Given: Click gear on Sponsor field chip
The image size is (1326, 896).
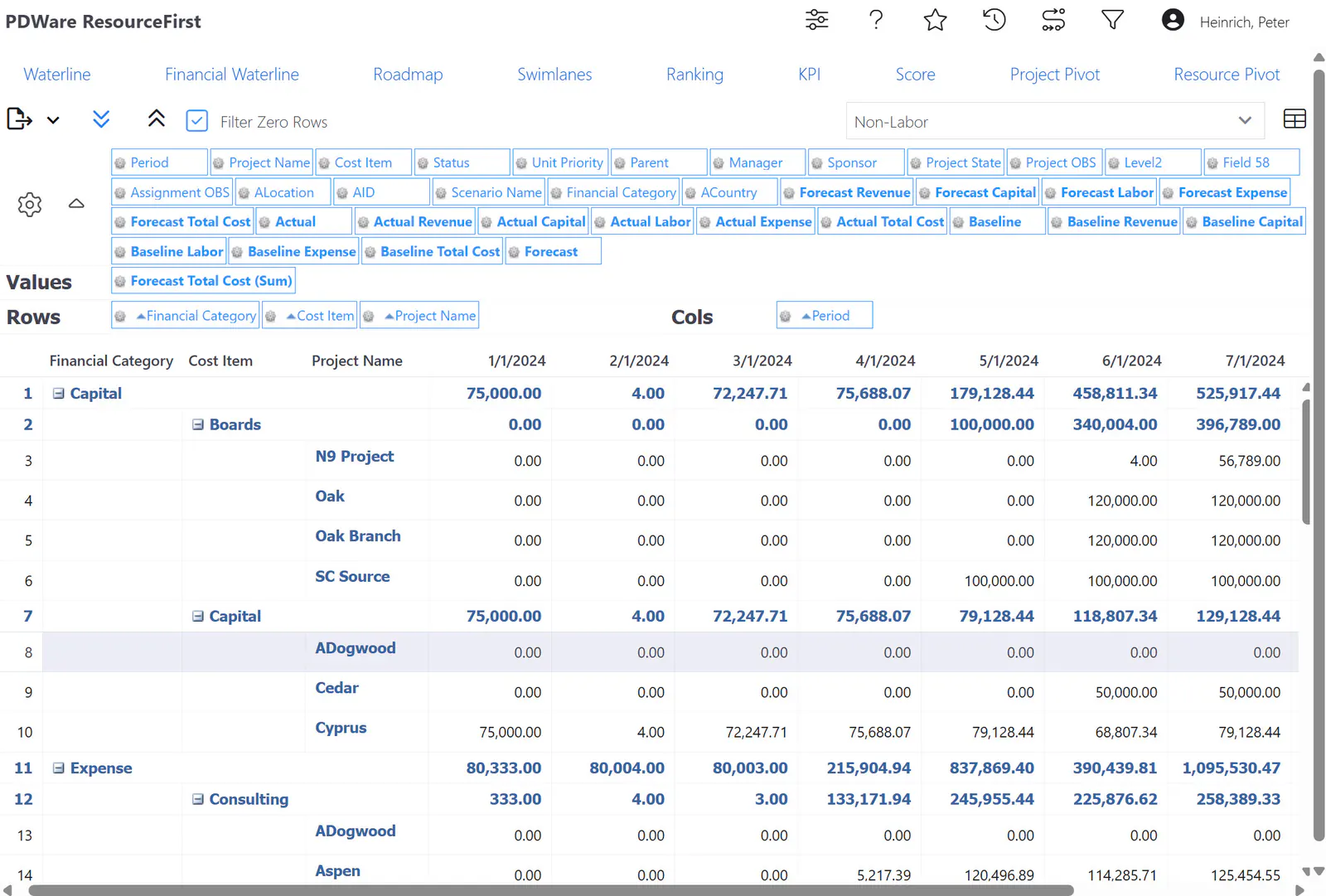Looking at the screenshot, I should [x=817, y=163].
